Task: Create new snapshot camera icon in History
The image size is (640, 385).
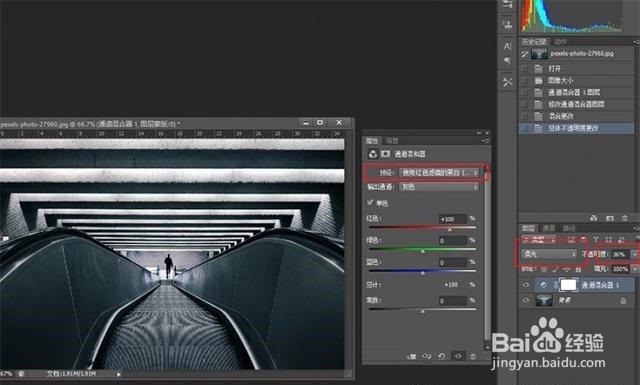Action: tap(610, 218)
